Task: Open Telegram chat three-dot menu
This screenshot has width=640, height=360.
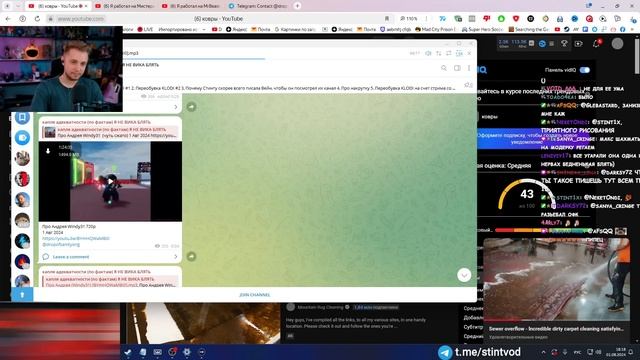Action: (469, 68)
